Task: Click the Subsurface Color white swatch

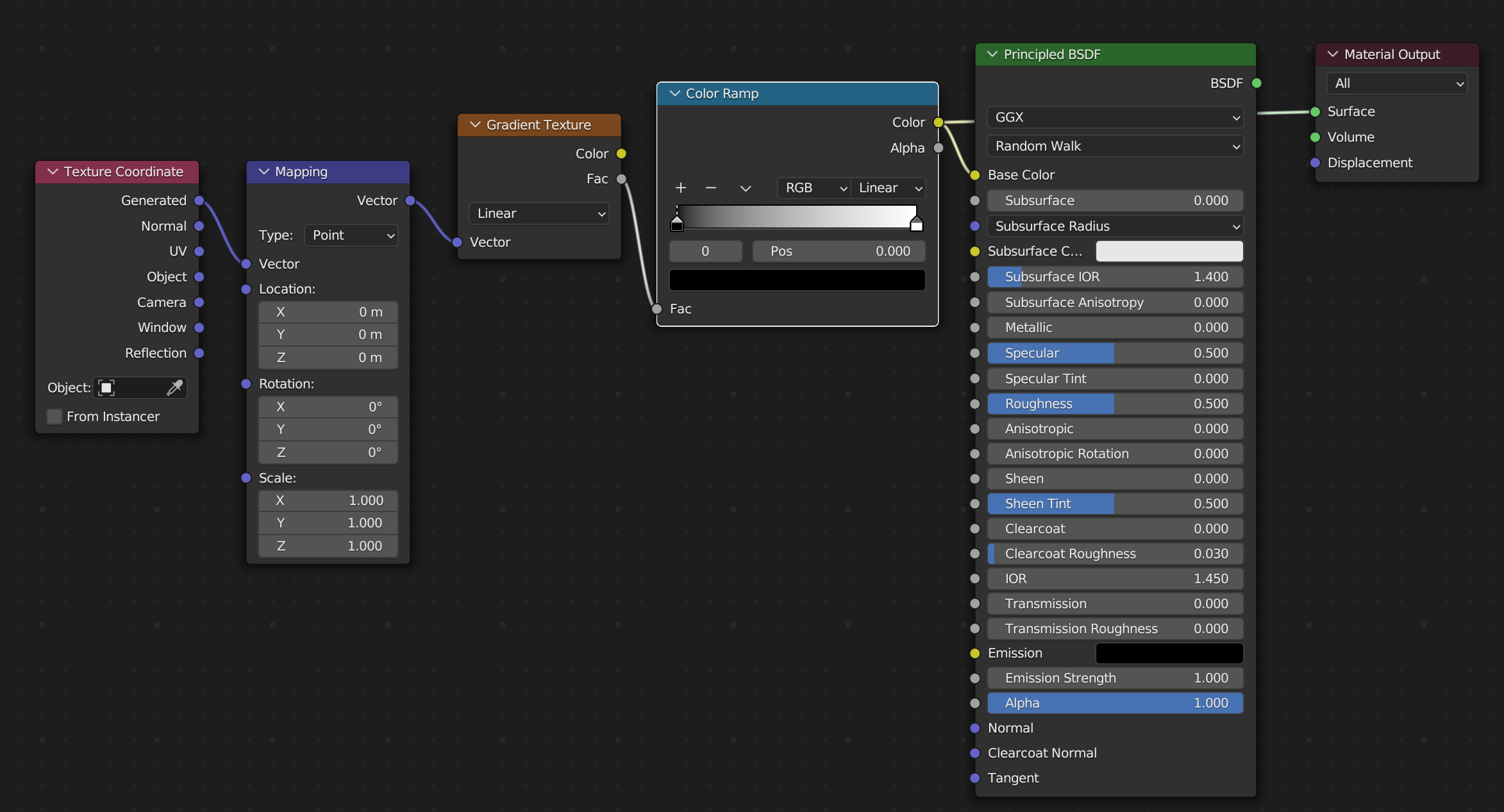Action: click(x=1169, y=251)
